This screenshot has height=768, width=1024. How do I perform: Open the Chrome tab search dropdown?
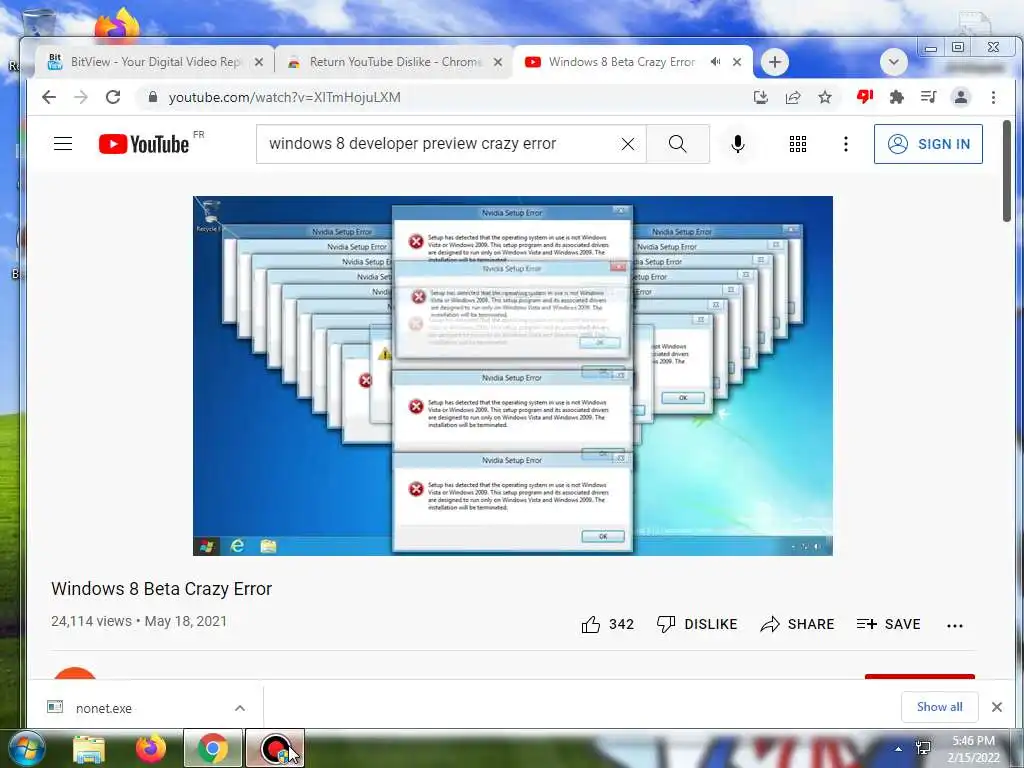[x=893, y=63]
